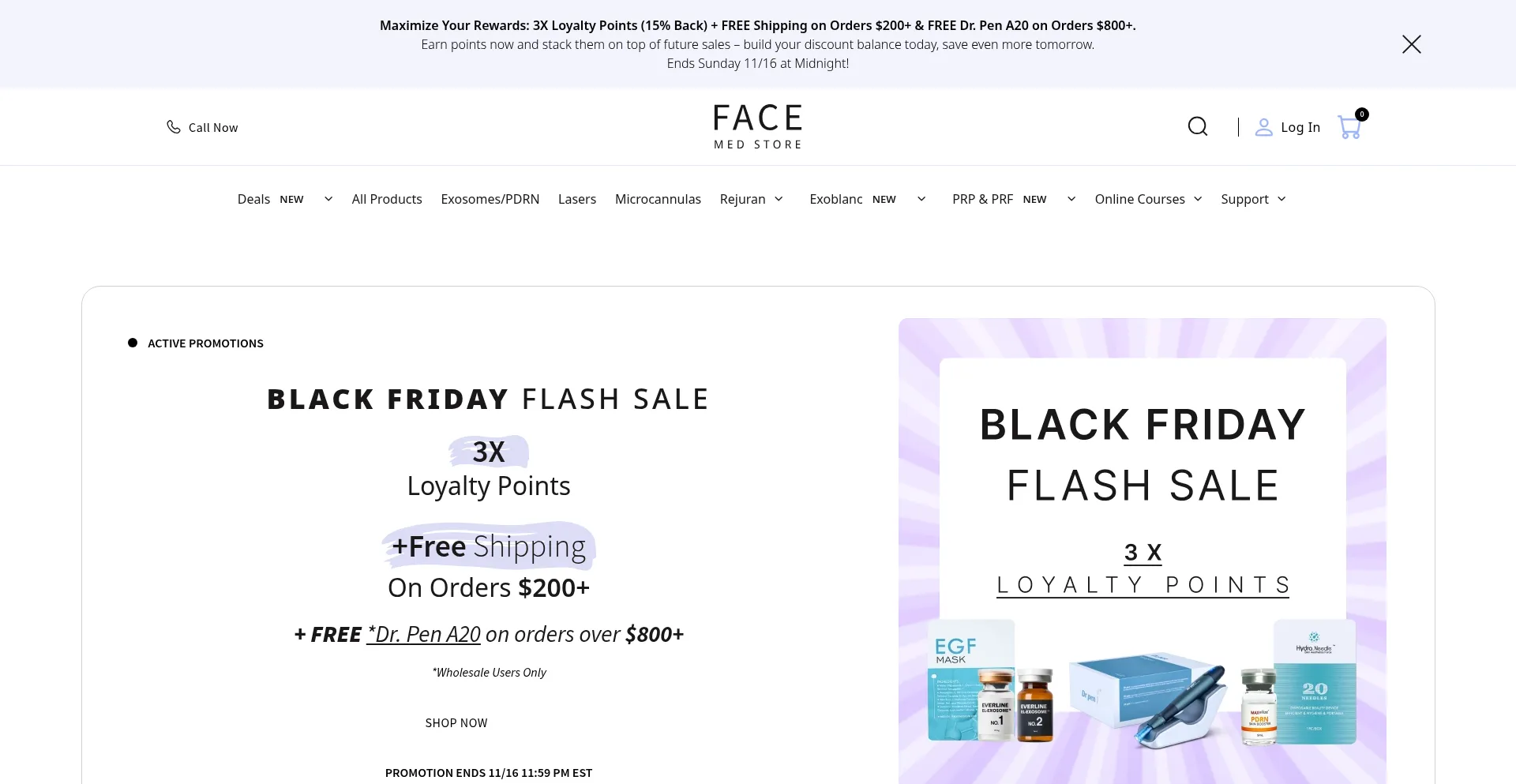
Task: Expand the Exoblanc dropdown chevron
Action: (x=921, y=199)
